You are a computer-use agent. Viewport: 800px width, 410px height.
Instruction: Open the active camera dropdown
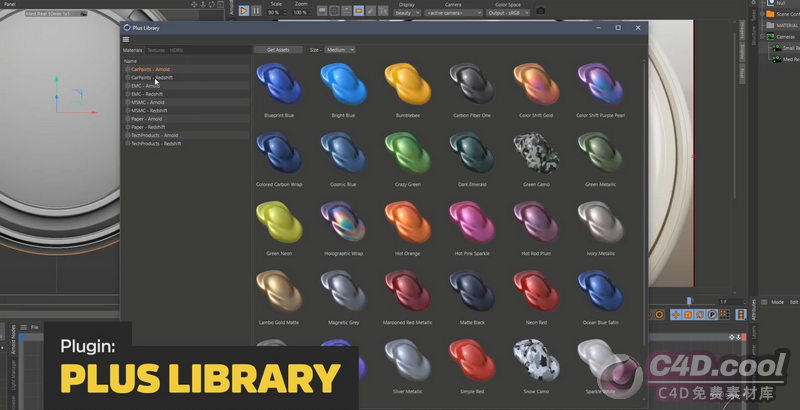454,12
